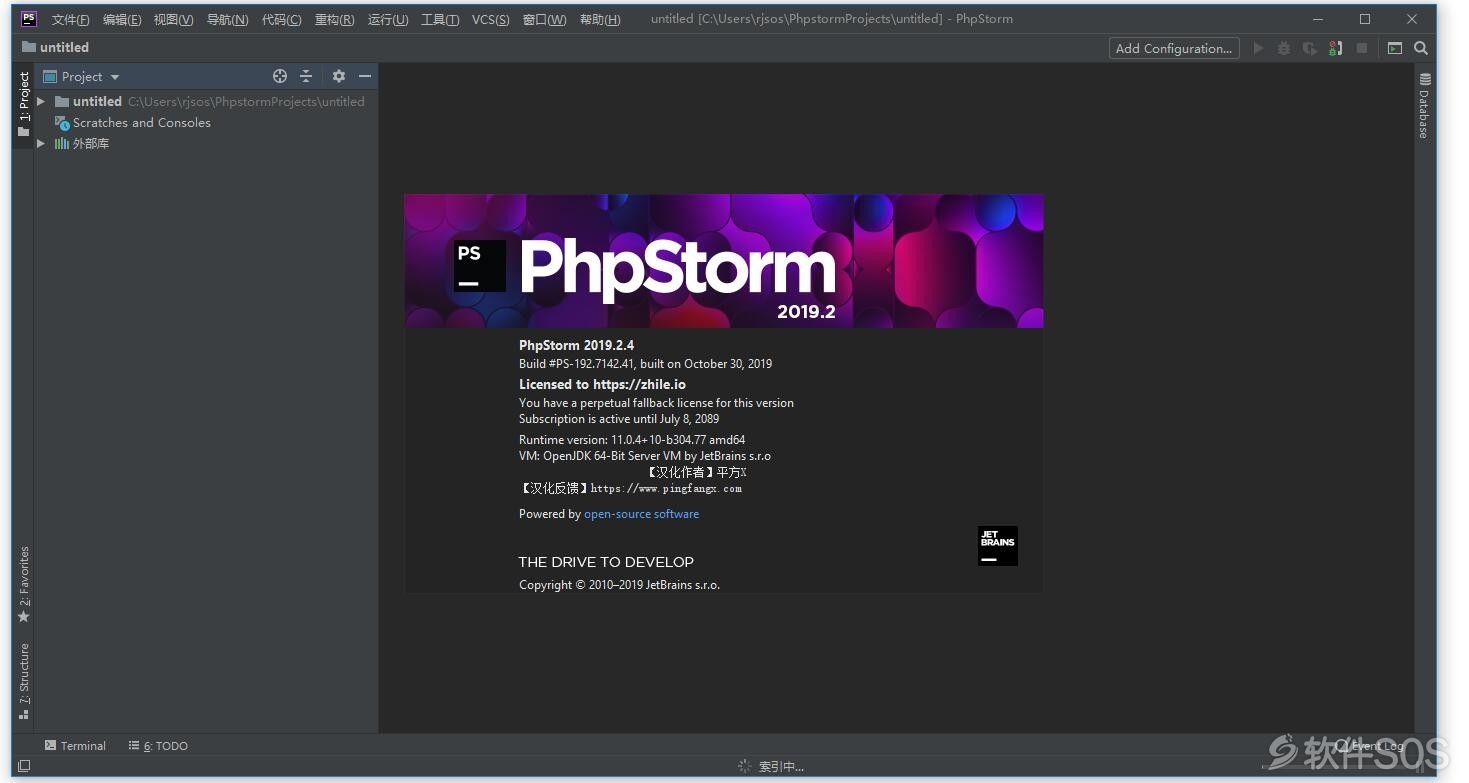Viewport: 1469px width, 783px height.
Task: Click the TODO list icon in the bottom bar
Action: coord(134,745)
